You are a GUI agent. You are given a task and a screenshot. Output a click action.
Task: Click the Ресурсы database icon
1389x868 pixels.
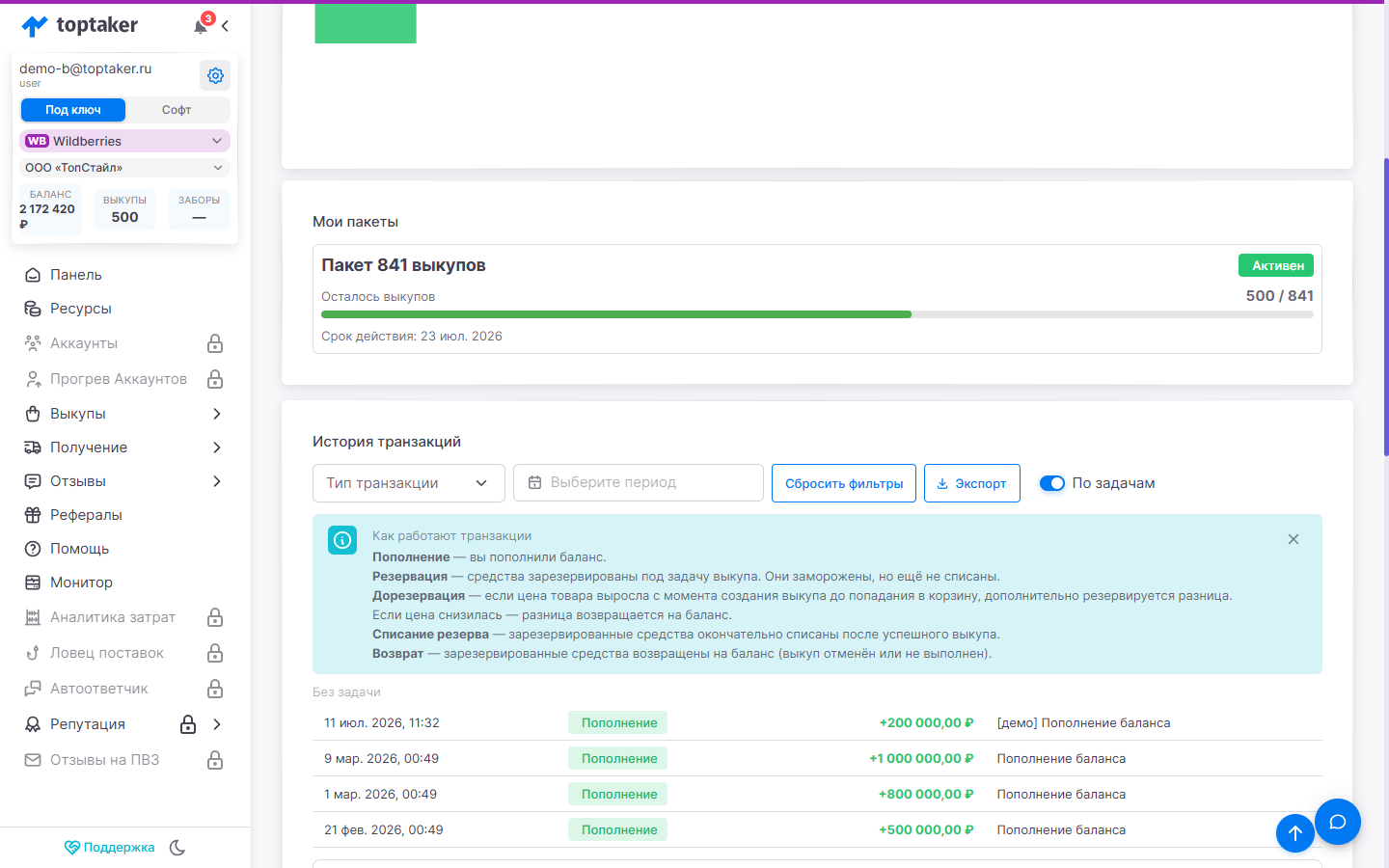click(33, 309)
